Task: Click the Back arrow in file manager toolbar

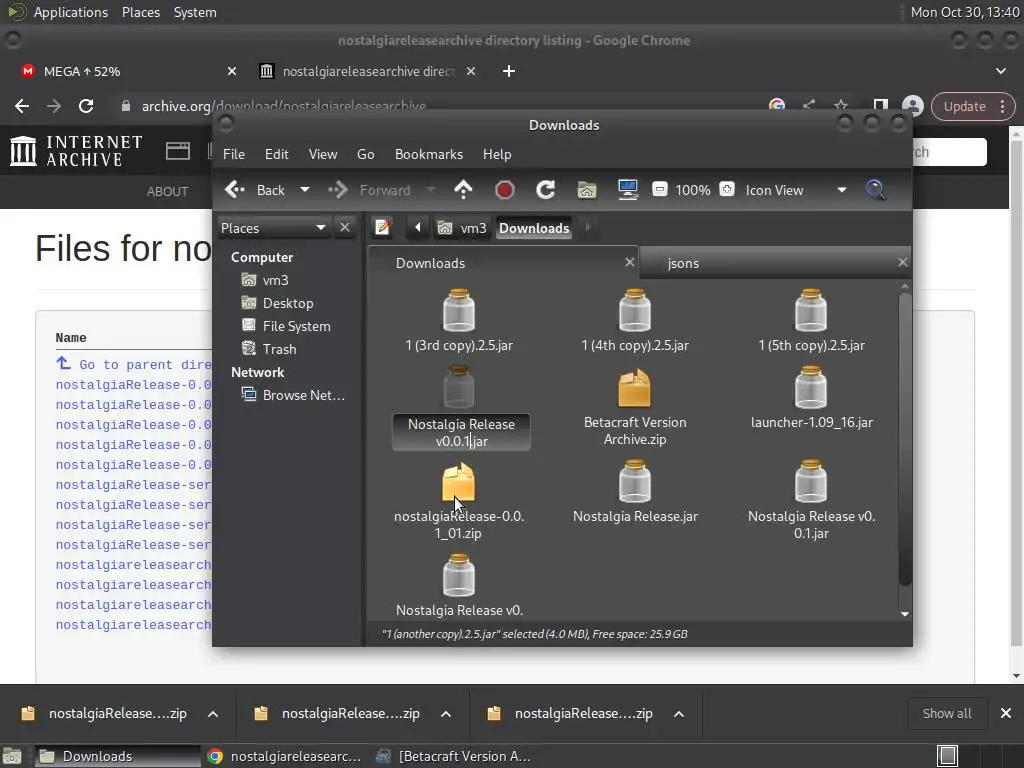Action: (x=255, y=190)
